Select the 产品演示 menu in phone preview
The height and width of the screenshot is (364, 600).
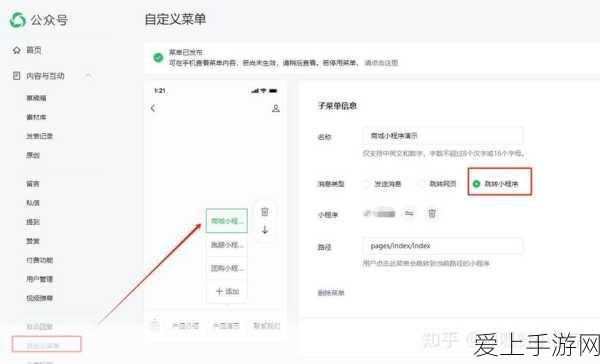226,326
